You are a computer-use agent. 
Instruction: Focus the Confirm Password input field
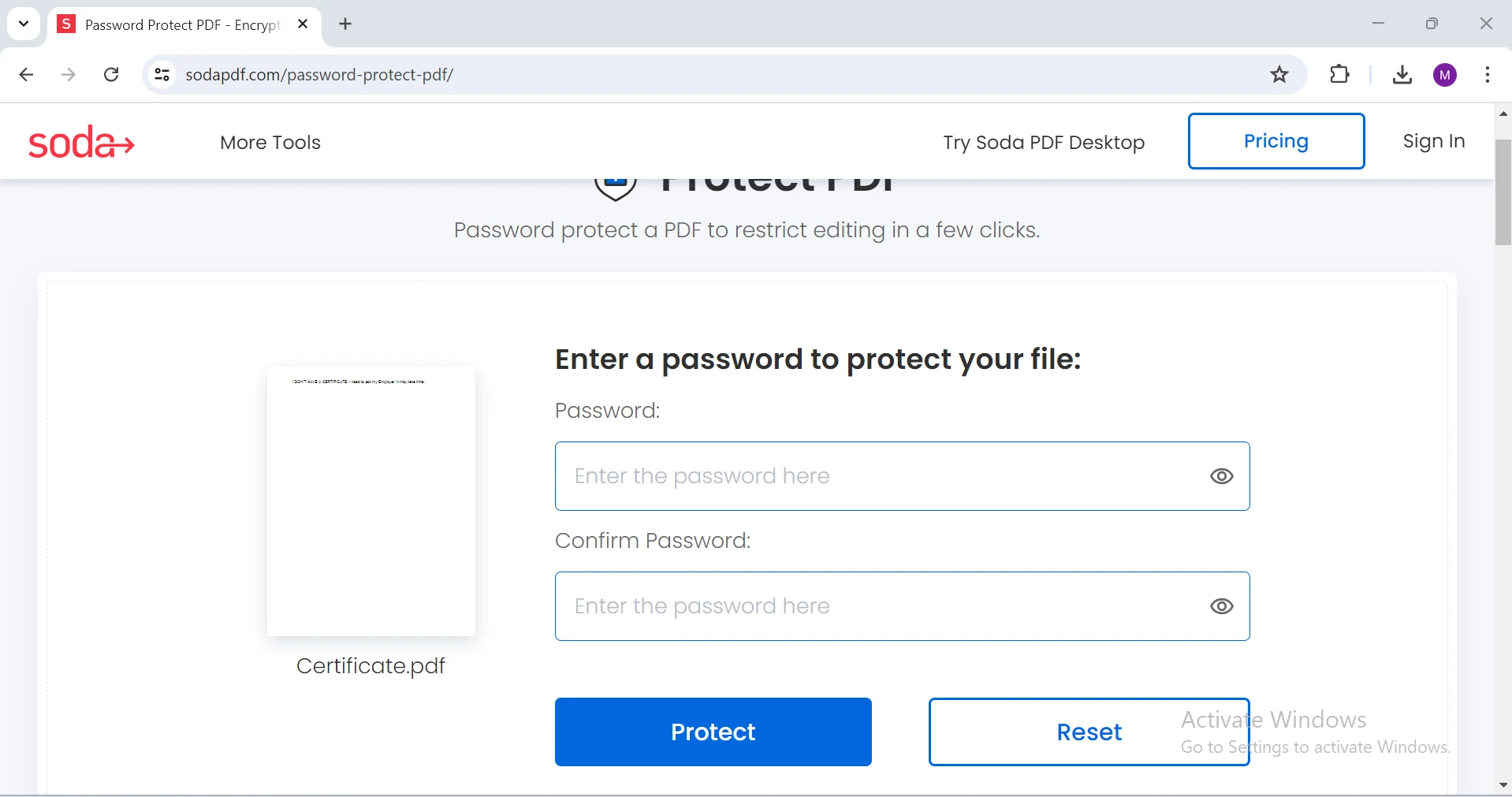[902, 606]
